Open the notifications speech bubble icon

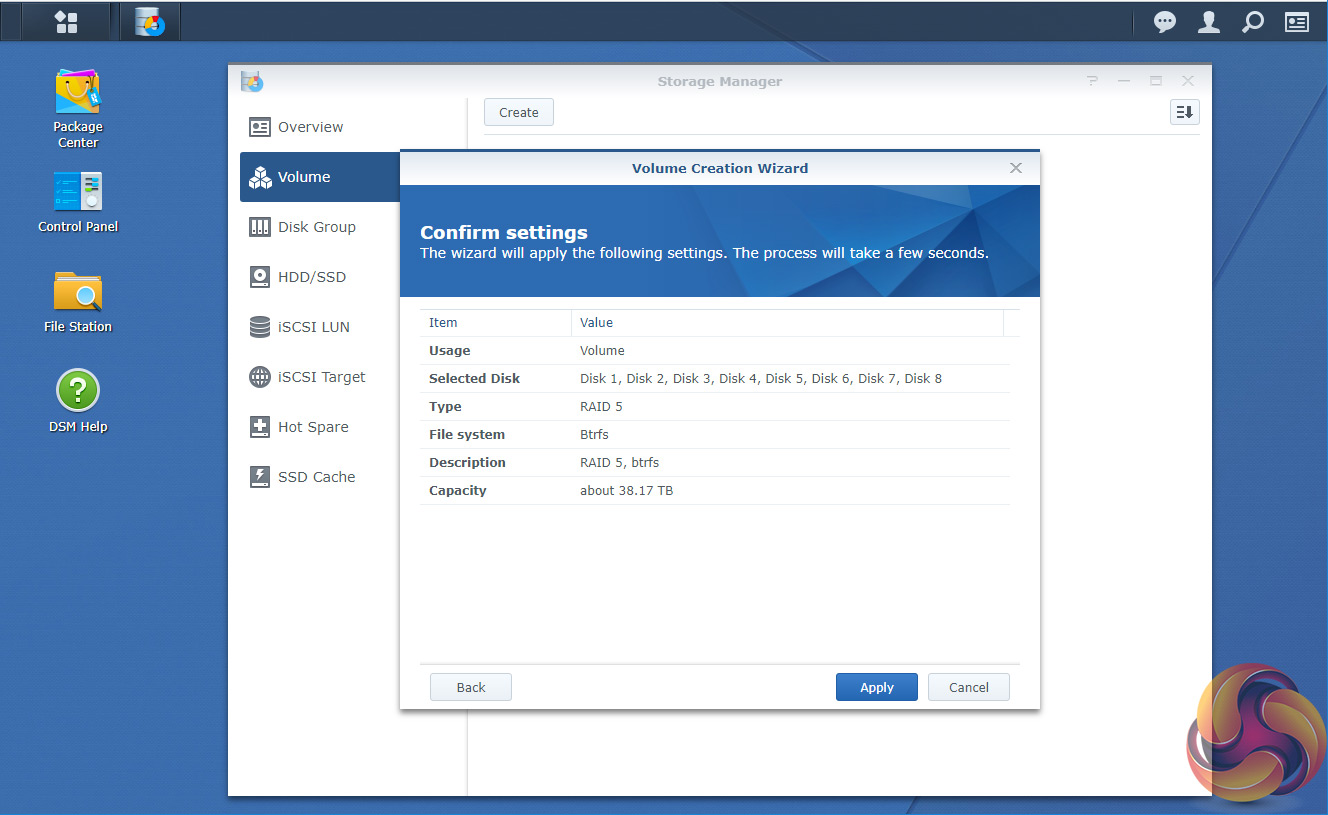pos(1165,22)
